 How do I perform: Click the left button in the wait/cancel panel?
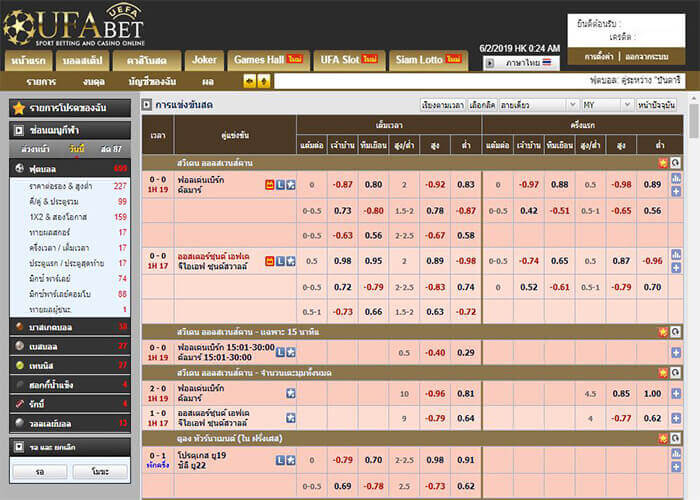[x=40, y=471]
